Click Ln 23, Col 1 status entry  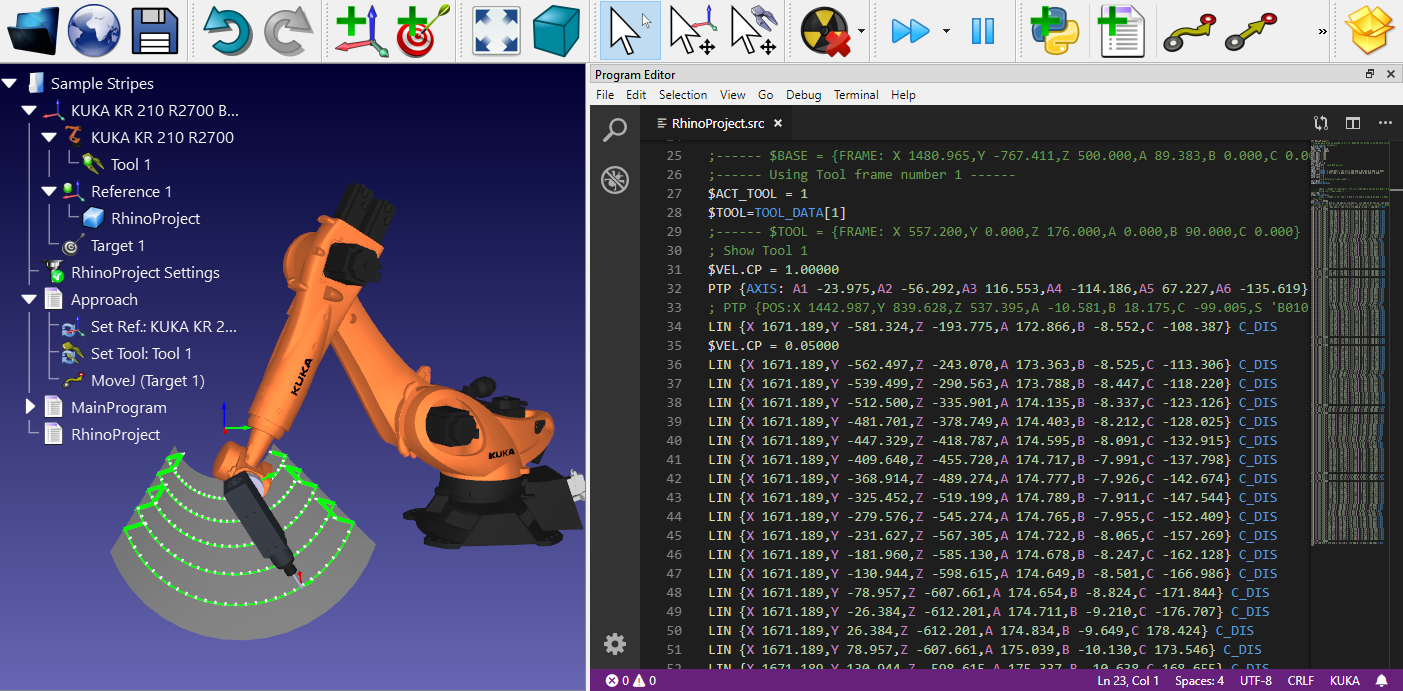[1128, 680]
